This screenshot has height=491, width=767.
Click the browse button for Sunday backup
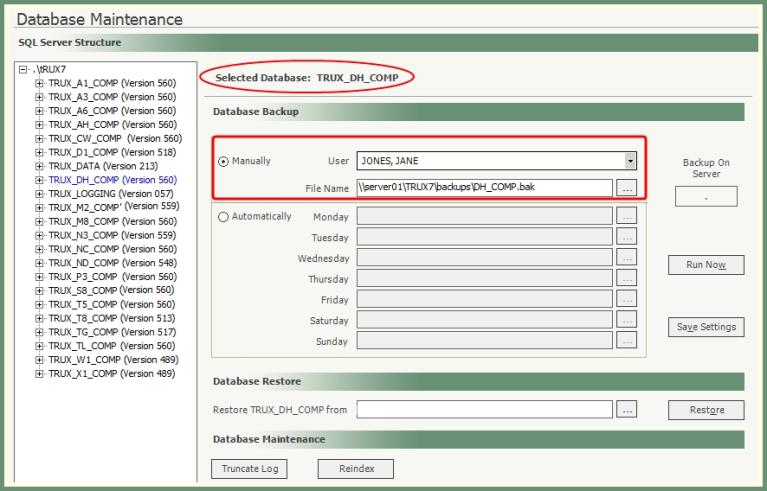(x=627, y=341)
